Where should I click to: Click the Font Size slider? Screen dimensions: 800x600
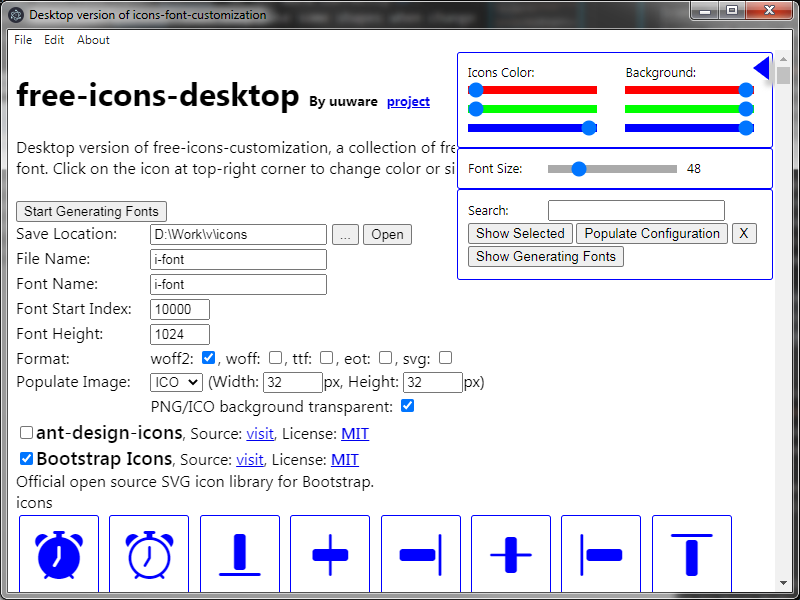[612, 169]
